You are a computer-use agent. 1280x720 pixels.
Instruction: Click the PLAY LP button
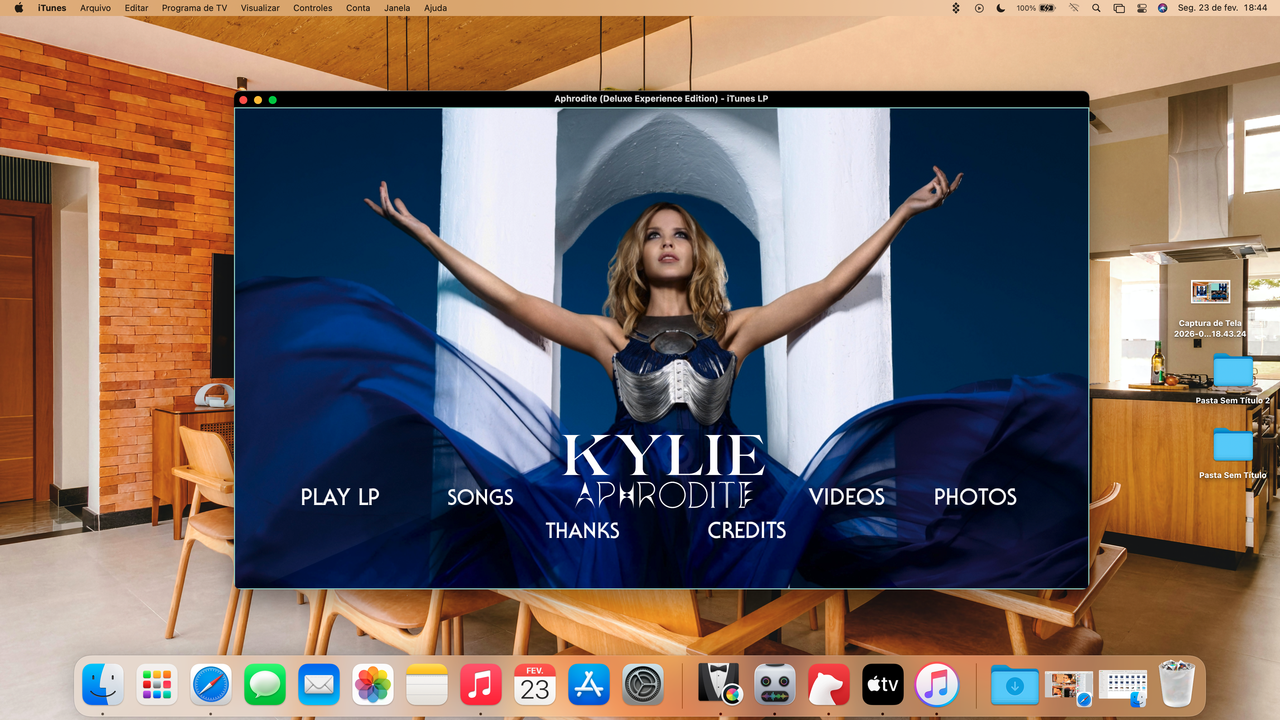point(340,497)
